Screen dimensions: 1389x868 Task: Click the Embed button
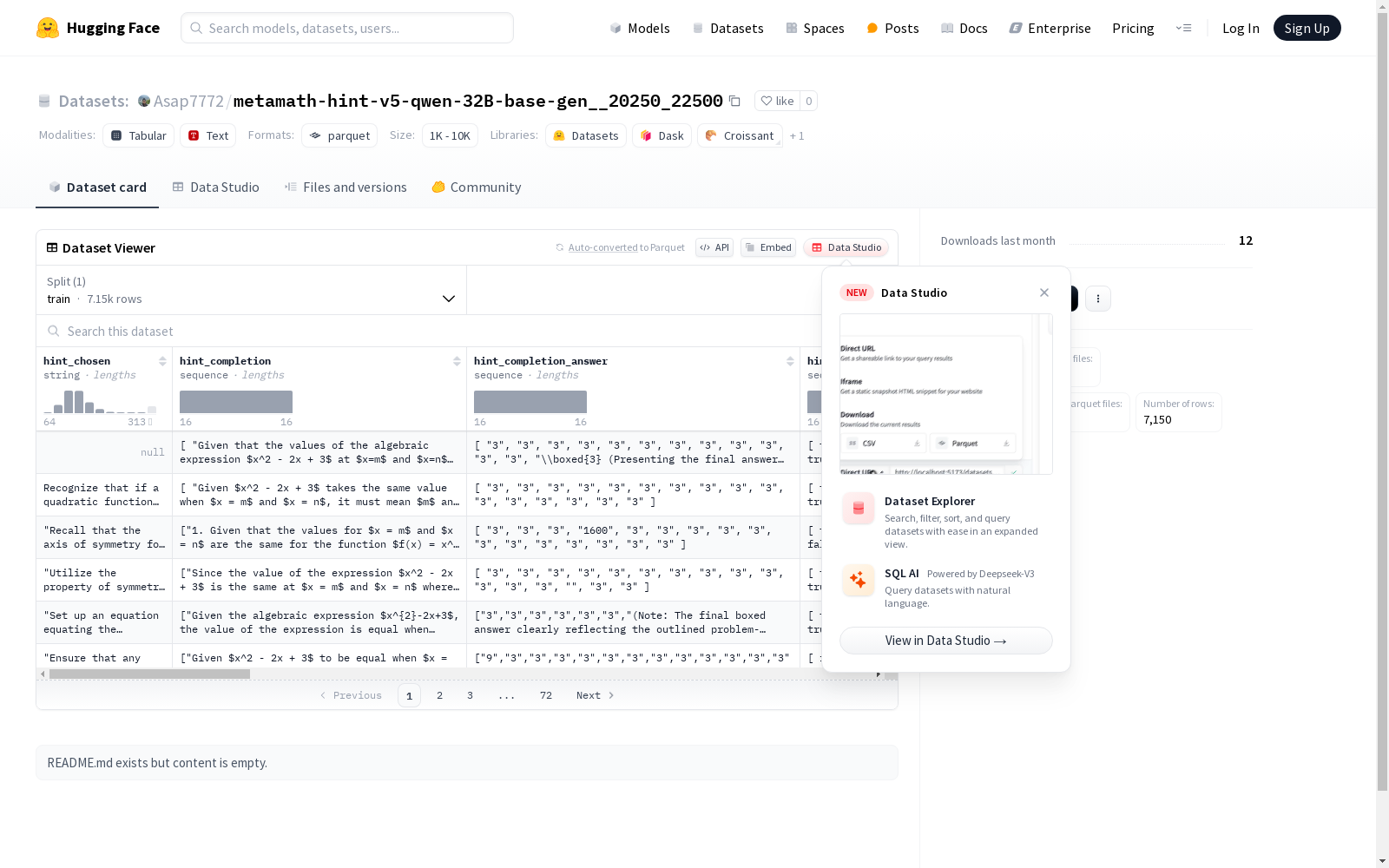point(768,247)
